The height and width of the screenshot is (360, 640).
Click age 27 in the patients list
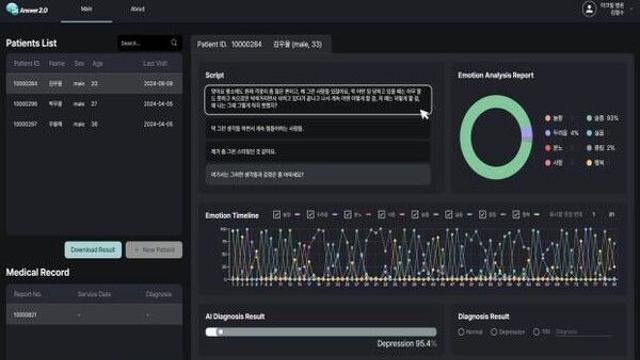94,104
